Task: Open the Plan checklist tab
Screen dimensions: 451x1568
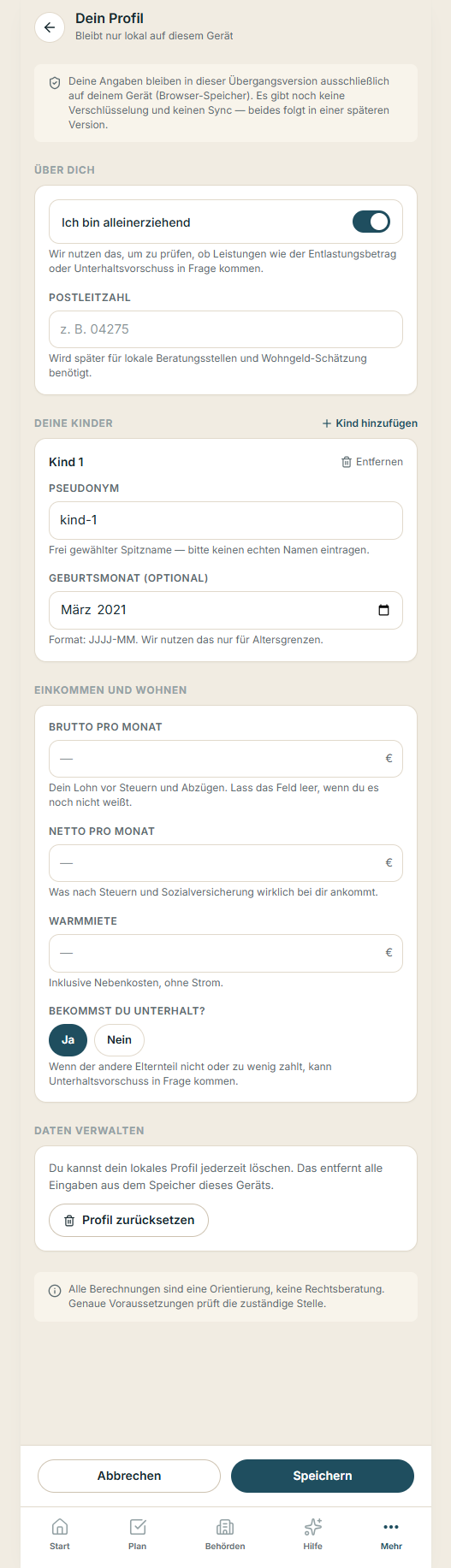Action: pos(138,1534)
